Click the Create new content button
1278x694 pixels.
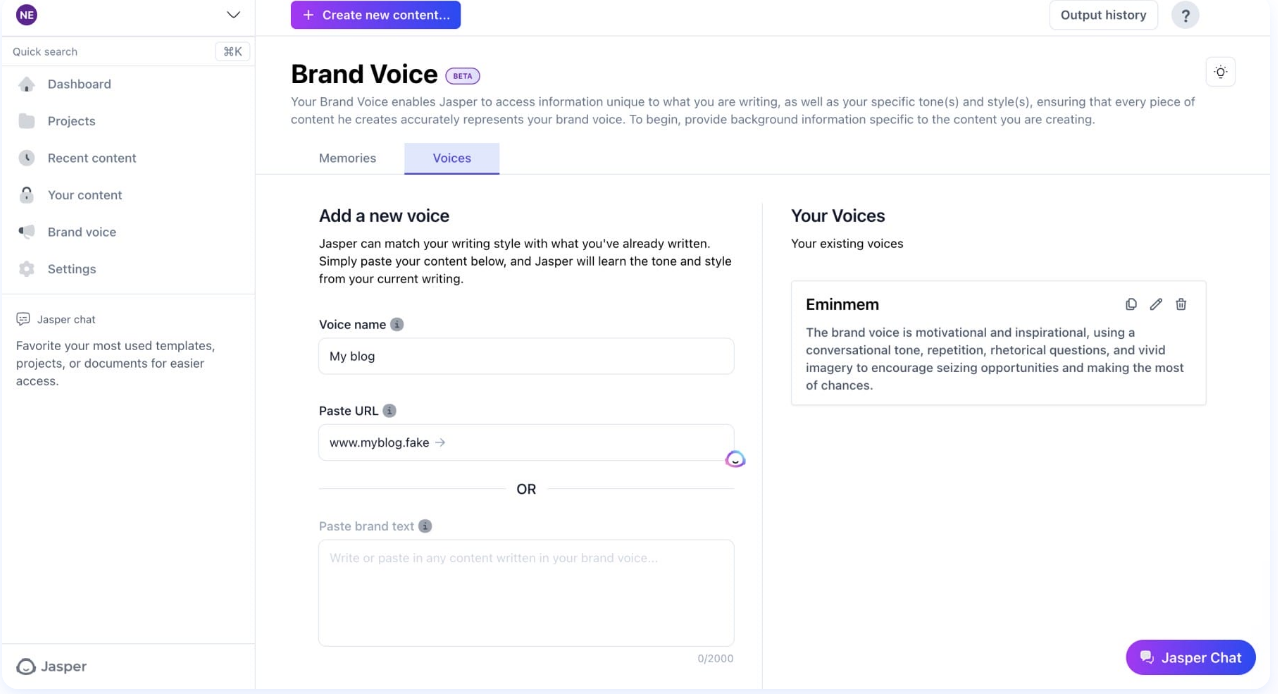pyautogui.click(x=376, y=15)
